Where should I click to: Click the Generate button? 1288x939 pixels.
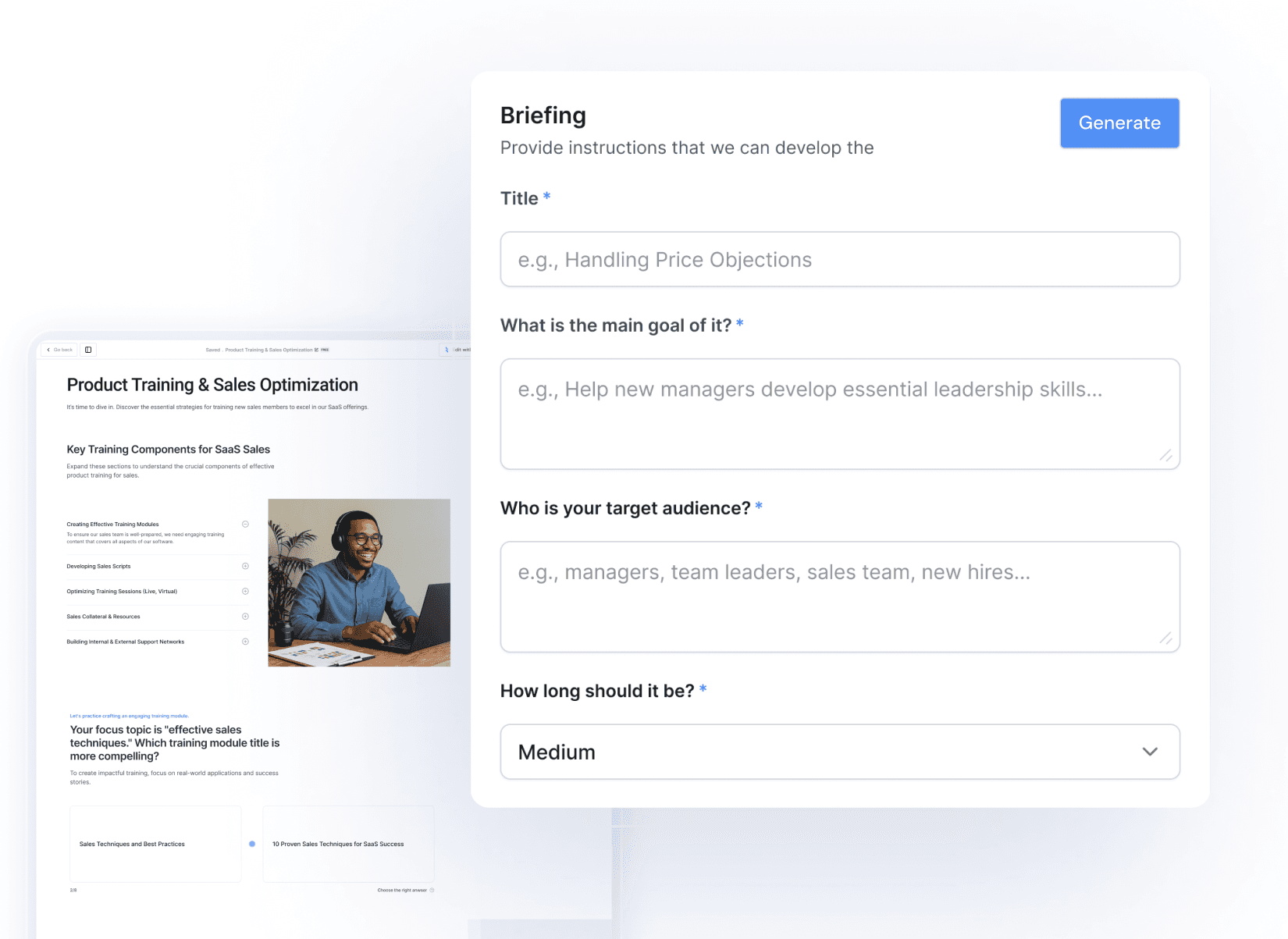[1119, 123]
